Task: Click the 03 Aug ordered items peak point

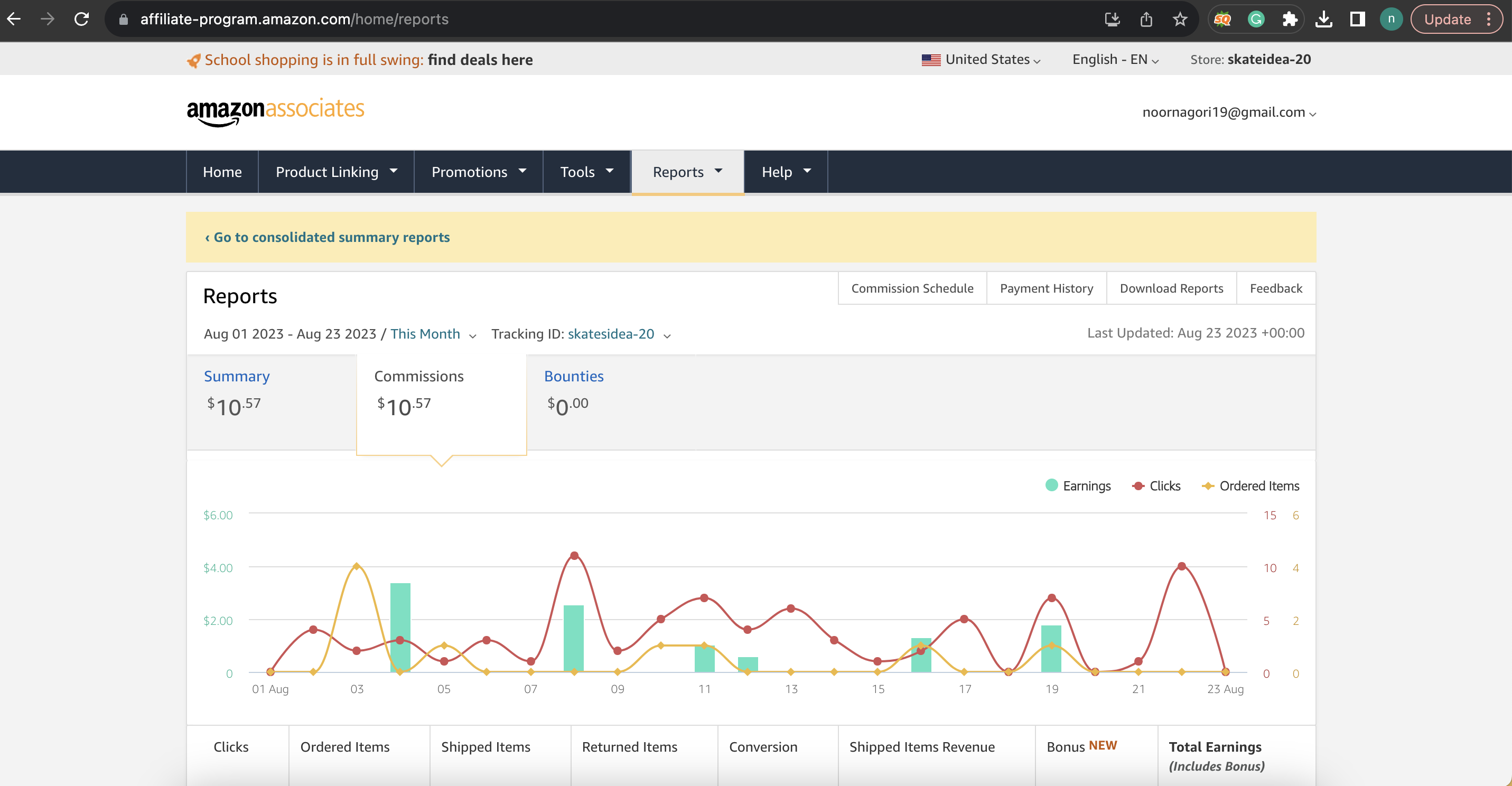Action: pos(357,566)
